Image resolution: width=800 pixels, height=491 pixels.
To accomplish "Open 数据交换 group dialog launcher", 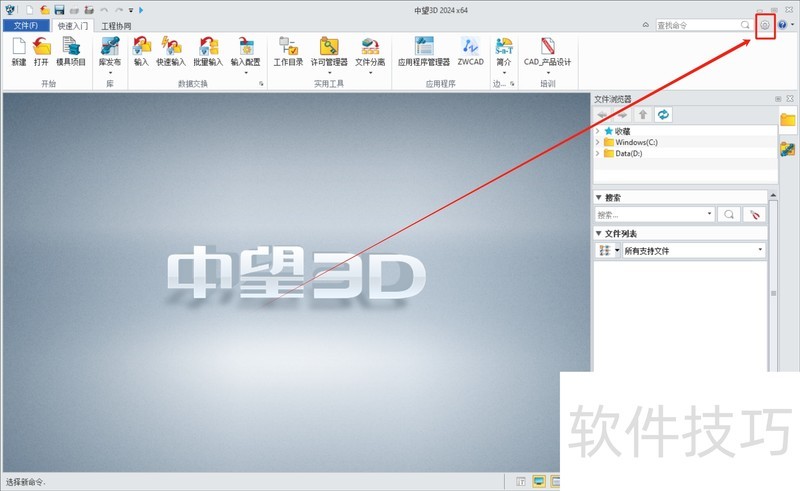I will [261, 83].
